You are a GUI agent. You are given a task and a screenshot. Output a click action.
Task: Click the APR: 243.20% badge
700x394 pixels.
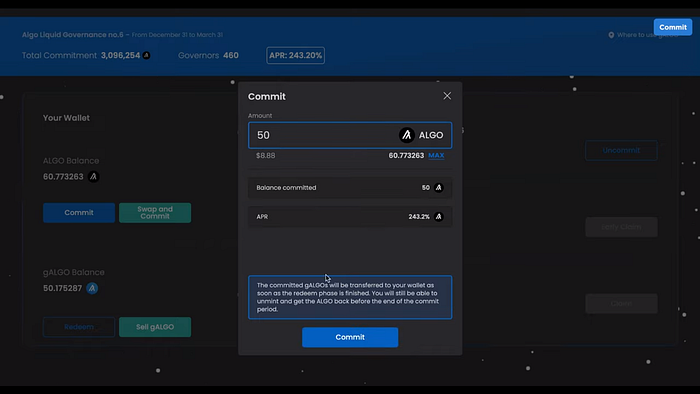[x=296, y=55]
